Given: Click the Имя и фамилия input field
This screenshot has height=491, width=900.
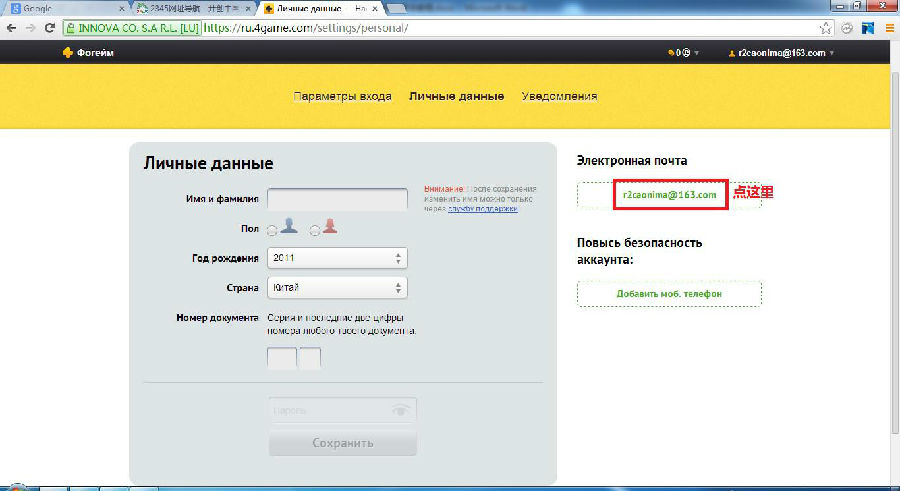Looking at the screenshot, I should (x=337, y=199).
